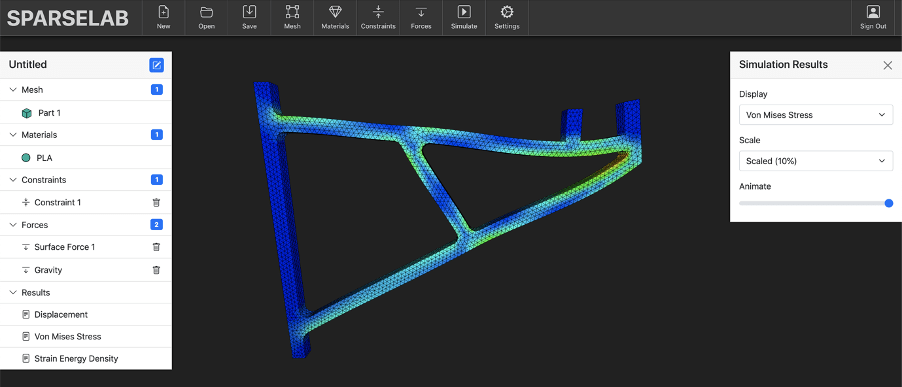902x387 pixels.
Task: Select Constraint 1 in the tree
Action: 86,202
